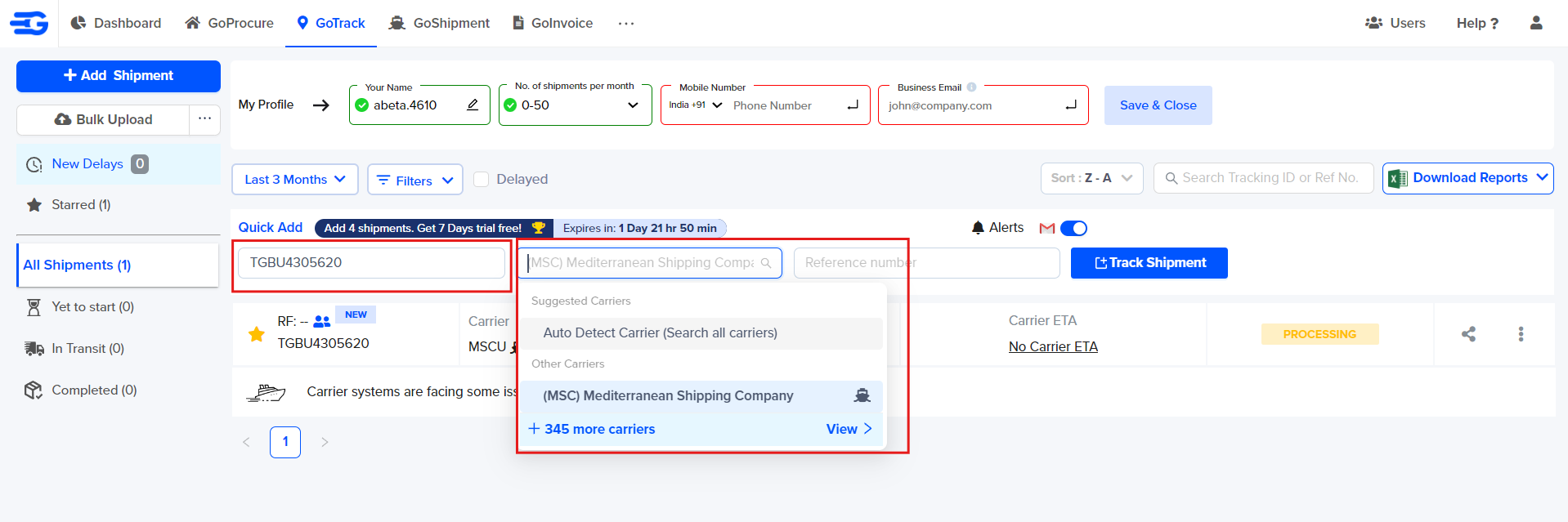
Task: Click the Gmail alerts icon
Action: point(1046,228)
